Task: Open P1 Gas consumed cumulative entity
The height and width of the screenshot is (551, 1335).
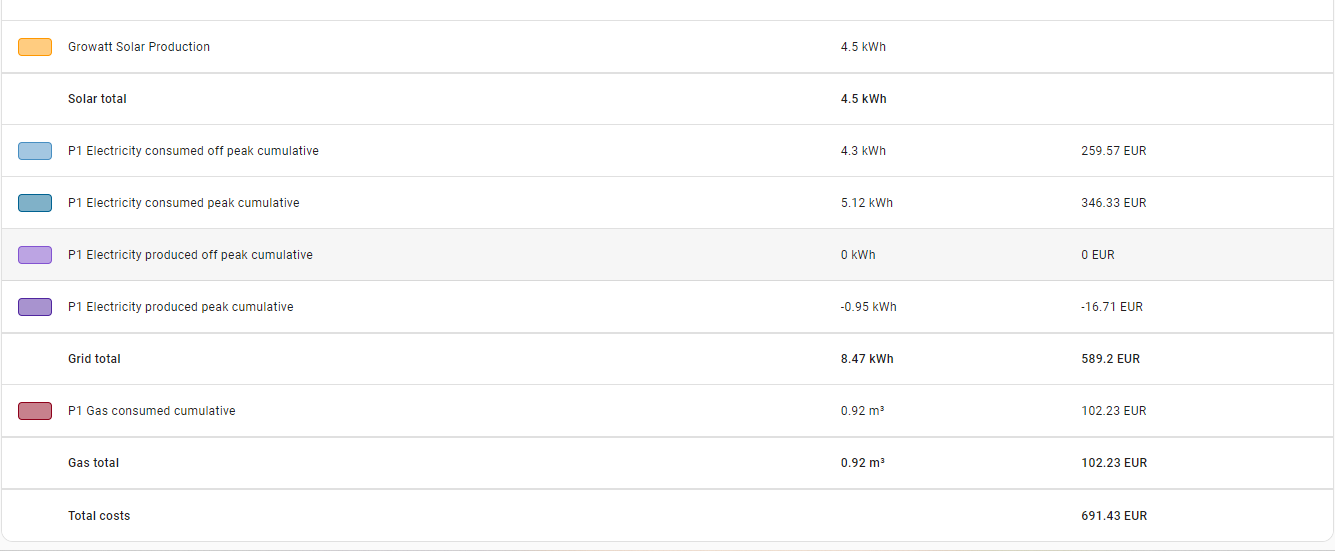Action: (667, 411)
